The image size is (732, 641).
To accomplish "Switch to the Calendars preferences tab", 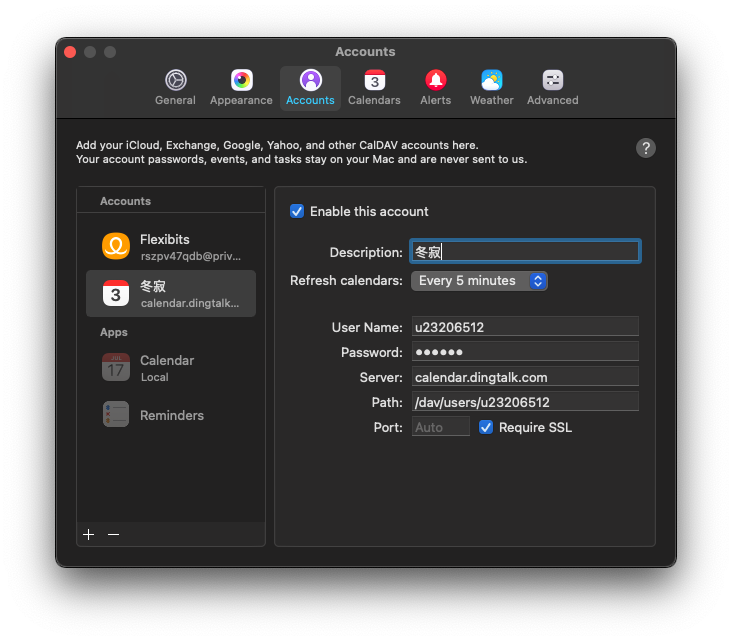I will pyautogui.click(x=374, y=88).
